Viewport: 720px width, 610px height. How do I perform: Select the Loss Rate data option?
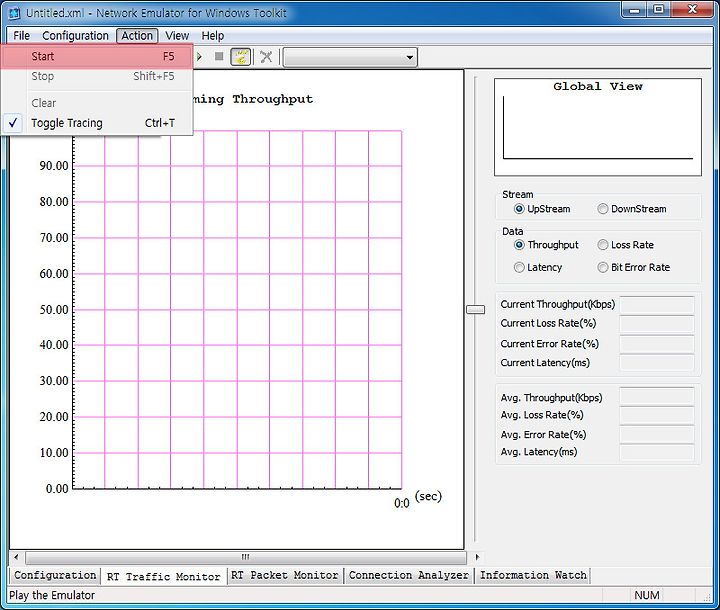tap(626, 245)
